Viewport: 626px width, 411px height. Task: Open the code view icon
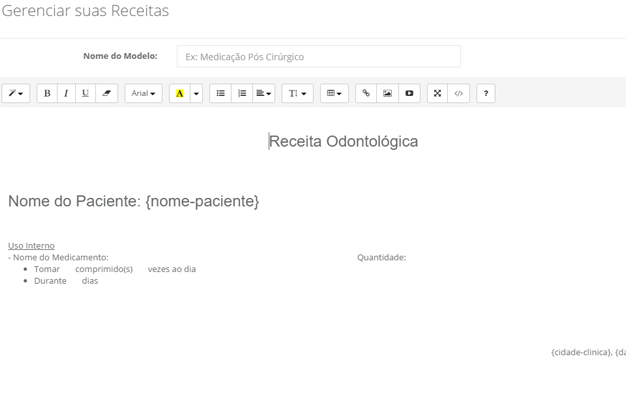pyautogui.click(x=458, y=93)
